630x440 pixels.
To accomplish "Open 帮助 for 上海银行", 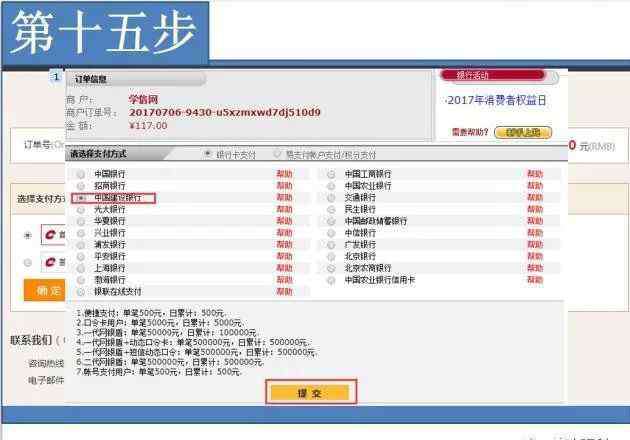I will click(x=284, y=268).
